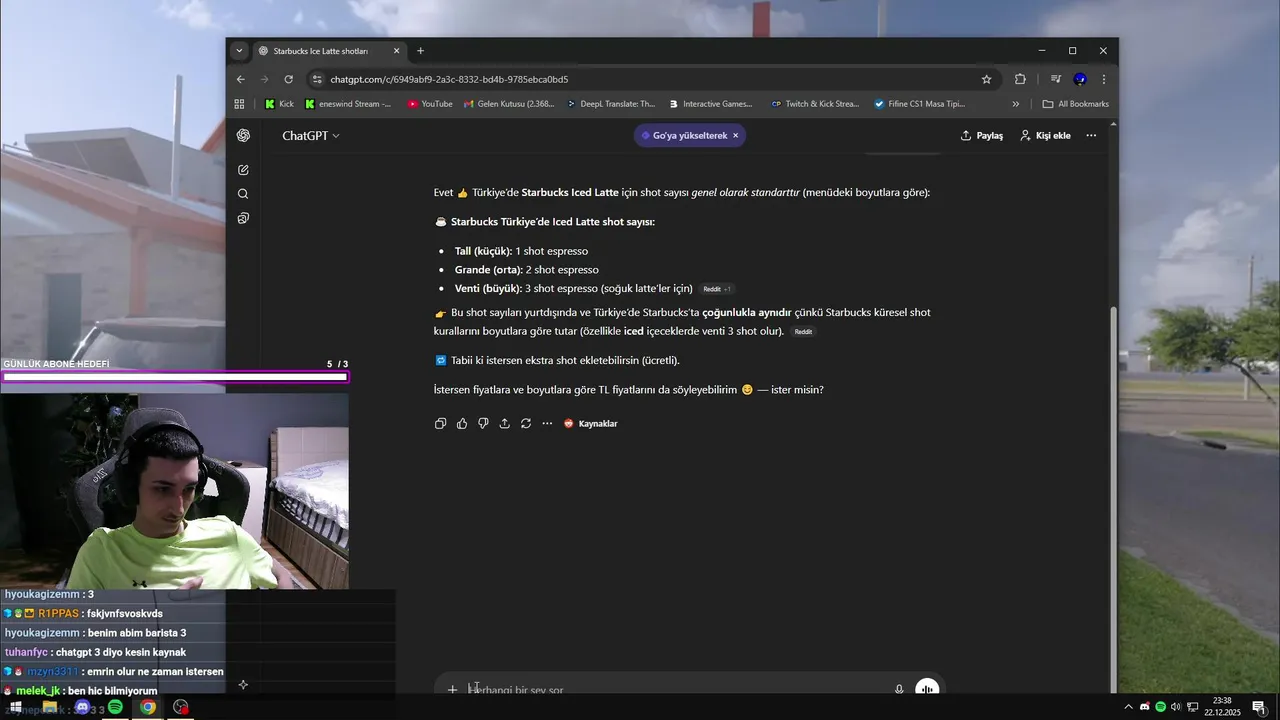Expand hidden bookmarks with double chevron
The width and height of the screenshot is (1280, 720).
(x=1016, y=104)
